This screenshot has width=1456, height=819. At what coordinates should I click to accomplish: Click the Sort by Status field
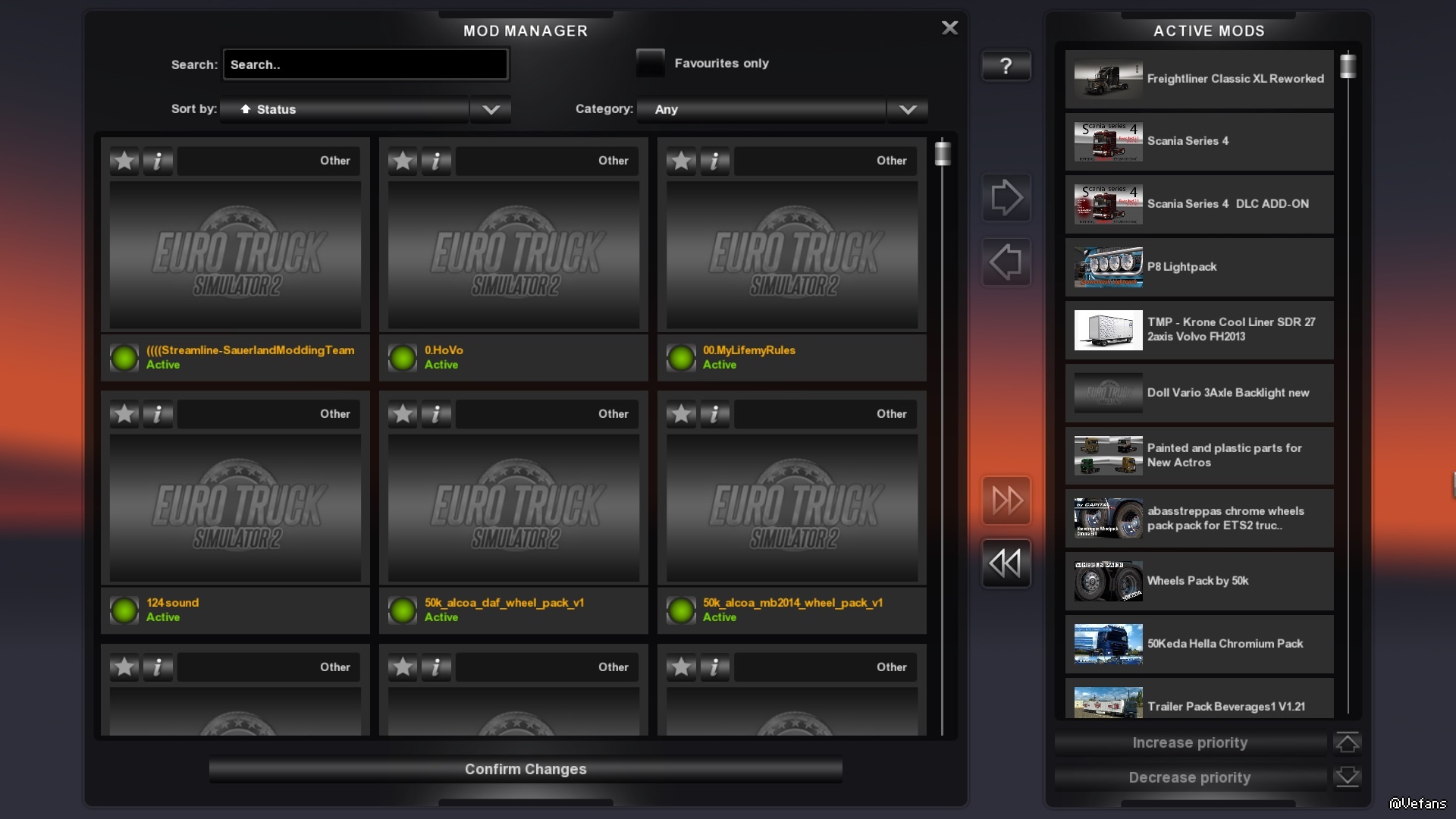pyautogui.click(x=345, y=109)
